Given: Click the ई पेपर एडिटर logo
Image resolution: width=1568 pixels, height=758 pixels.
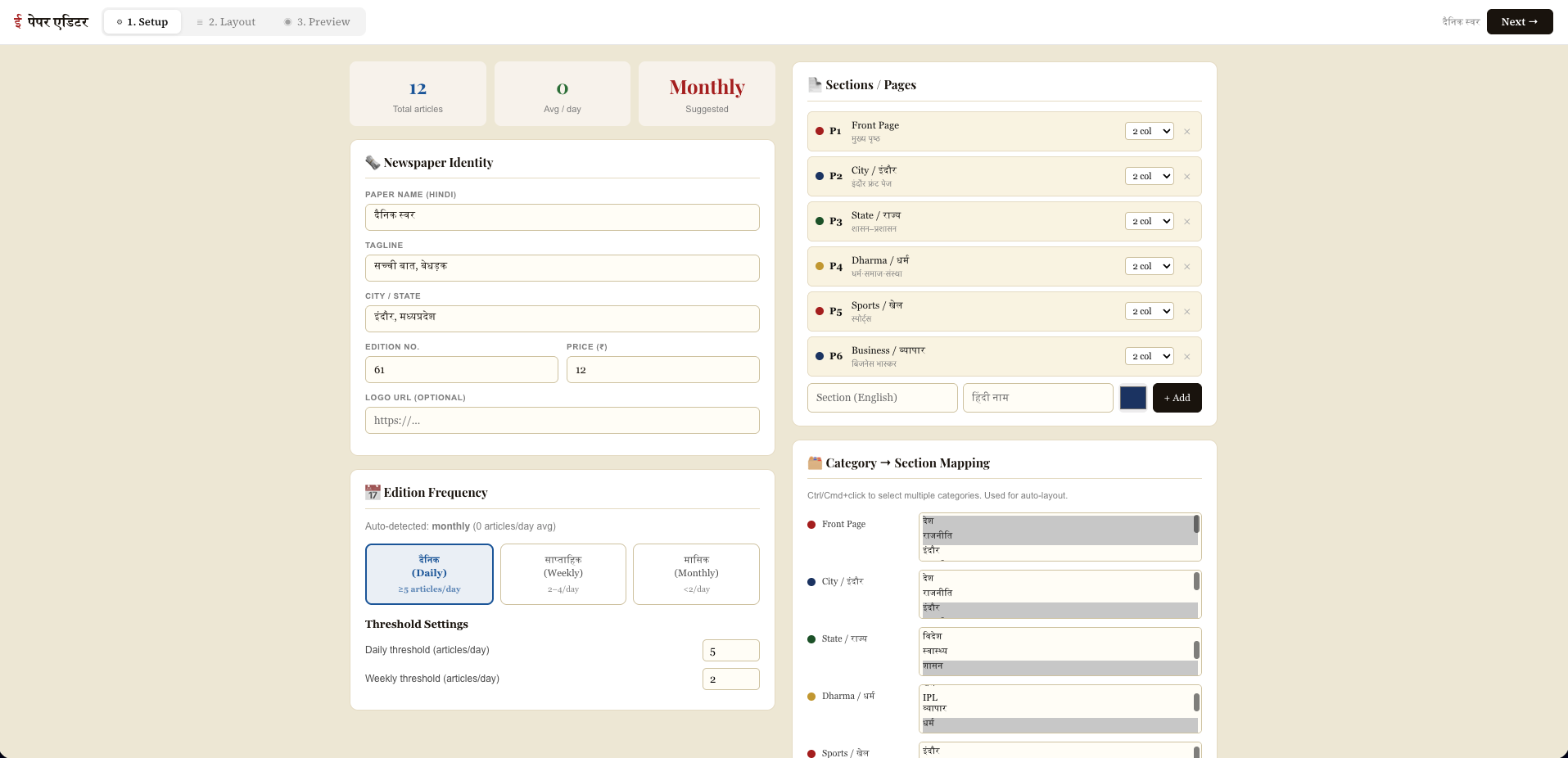Looking at the screenshot, I should pos(51,22).
